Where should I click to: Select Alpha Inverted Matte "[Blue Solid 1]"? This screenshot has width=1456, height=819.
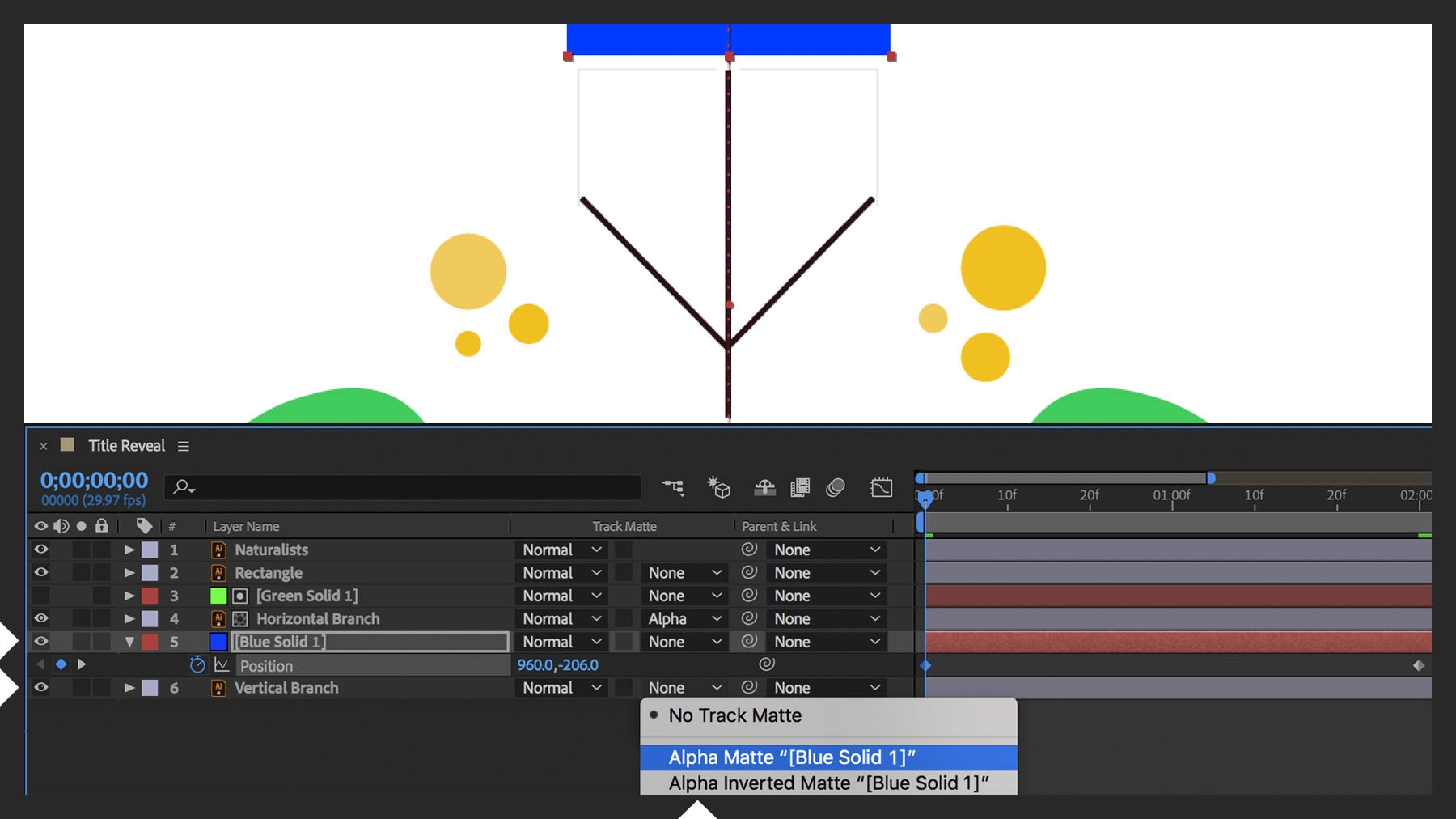827,783
